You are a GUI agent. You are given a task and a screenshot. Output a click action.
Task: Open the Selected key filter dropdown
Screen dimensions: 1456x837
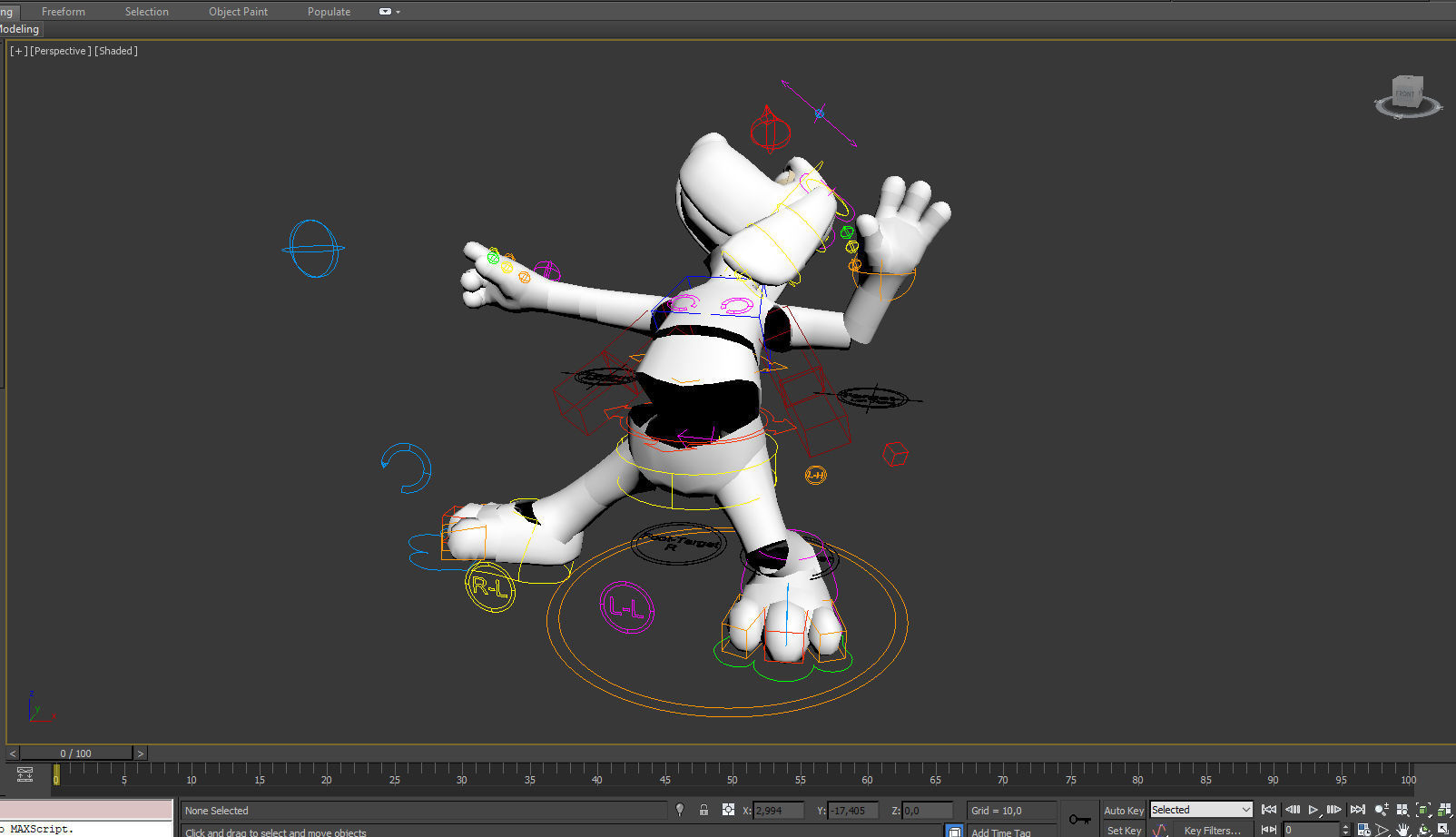click(1201, 810)
